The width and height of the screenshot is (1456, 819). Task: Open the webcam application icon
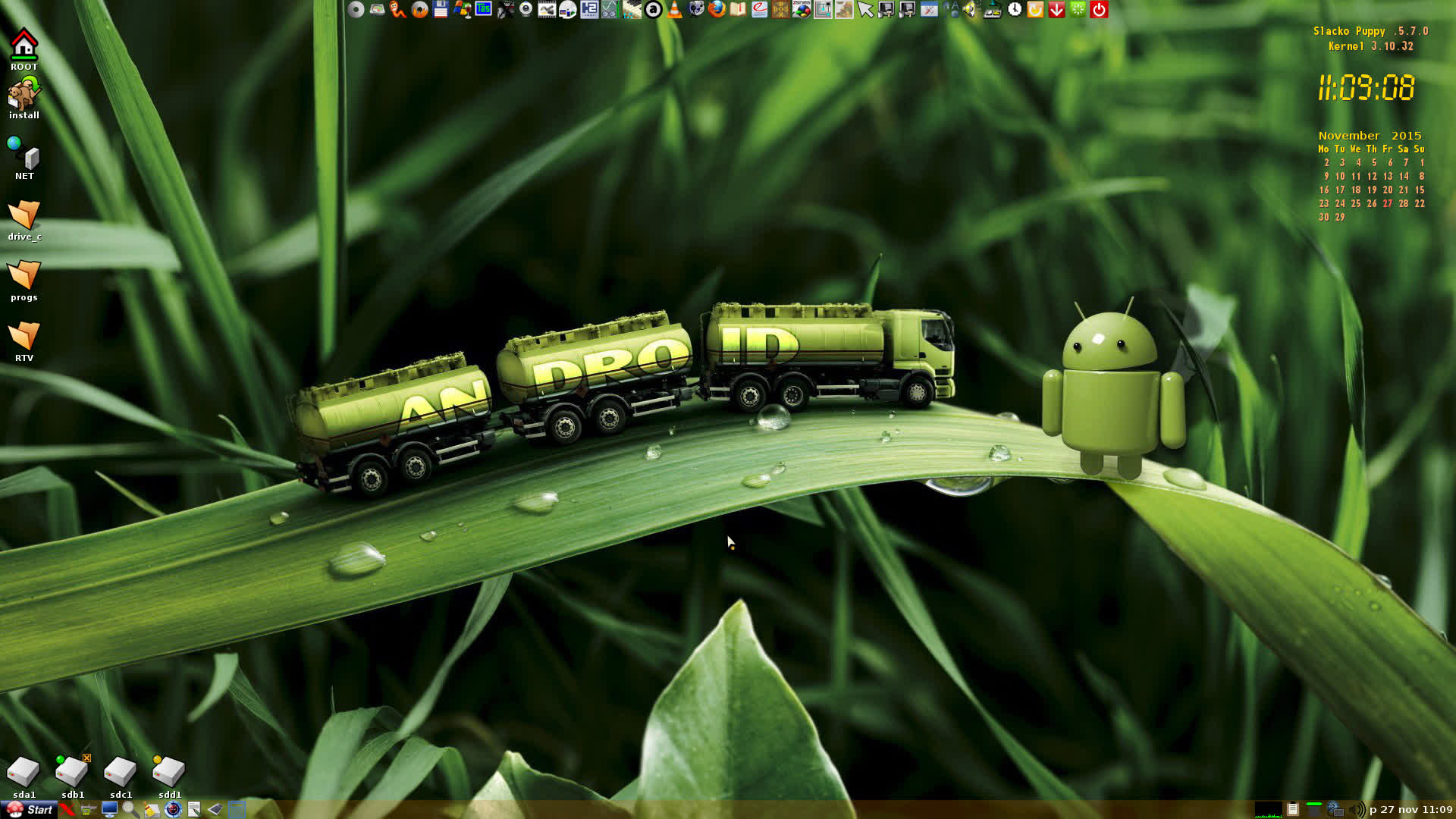pyautogui.click(x=526, y=9)
